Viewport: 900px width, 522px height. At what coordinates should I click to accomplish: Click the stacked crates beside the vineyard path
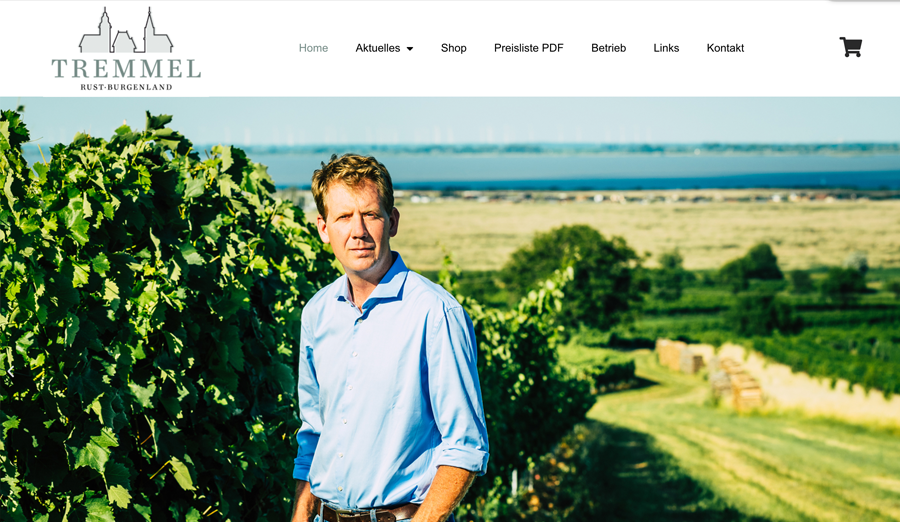click(709, 372)
